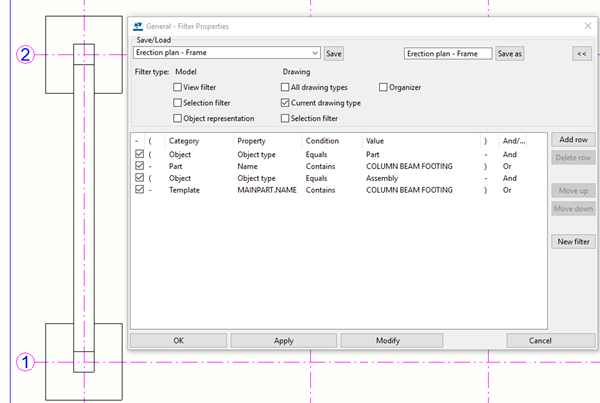Image resolution: width=600 pixels, height=403 pixels.
Task: Tick the Organizer checkbox
Action: point(384,88)
